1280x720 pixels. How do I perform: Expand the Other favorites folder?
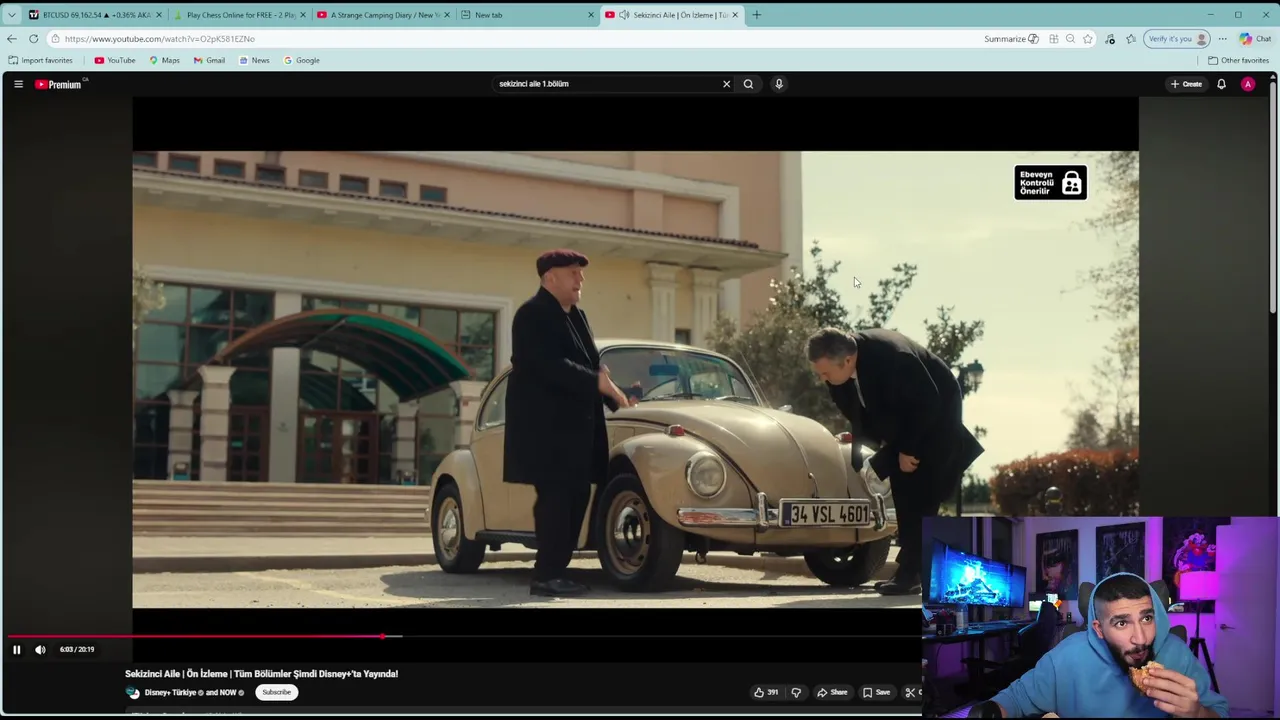pos(1238,60)
